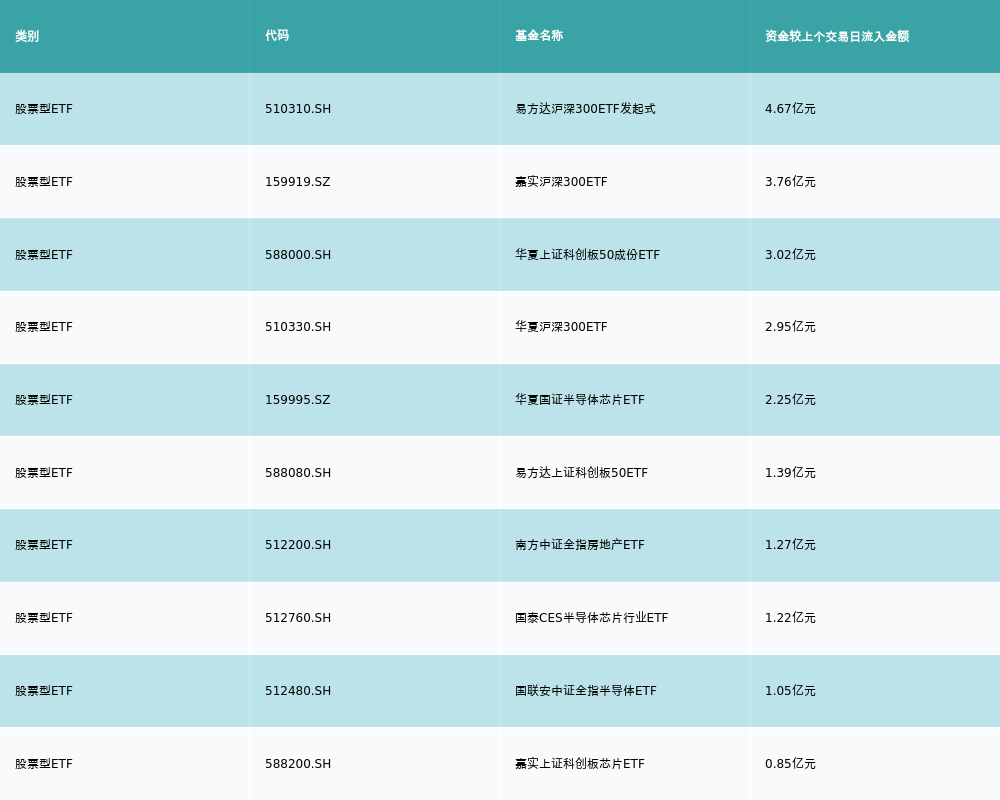Select code 510310.SH

298,109
